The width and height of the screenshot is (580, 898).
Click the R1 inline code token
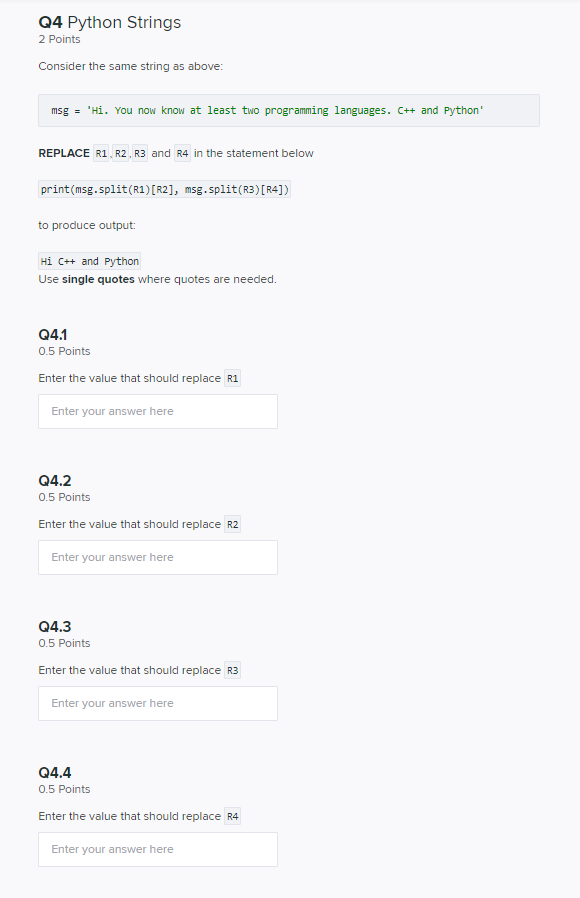[102, 153]
